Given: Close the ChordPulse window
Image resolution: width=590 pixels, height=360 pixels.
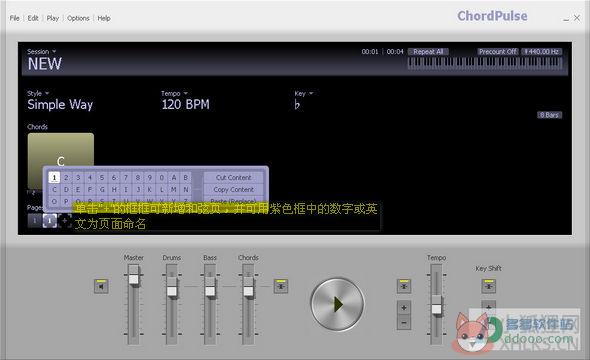Looking at the screenshot, I should click(x=577, y=18).
